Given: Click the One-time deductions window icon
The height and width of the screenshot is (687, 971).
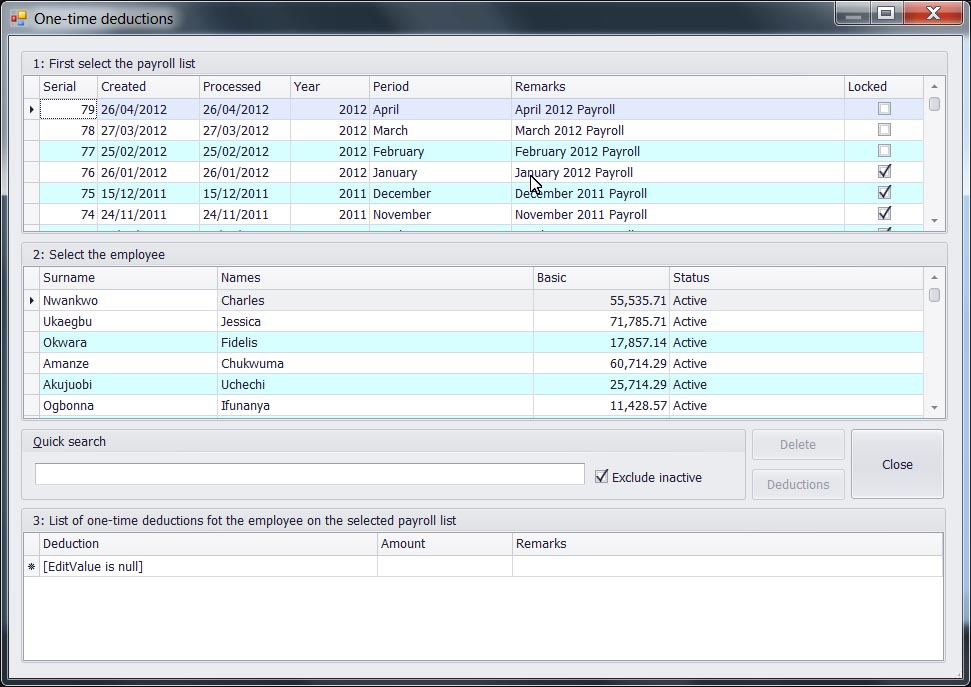Looking at the screenshot, I should tap(18, 18).
